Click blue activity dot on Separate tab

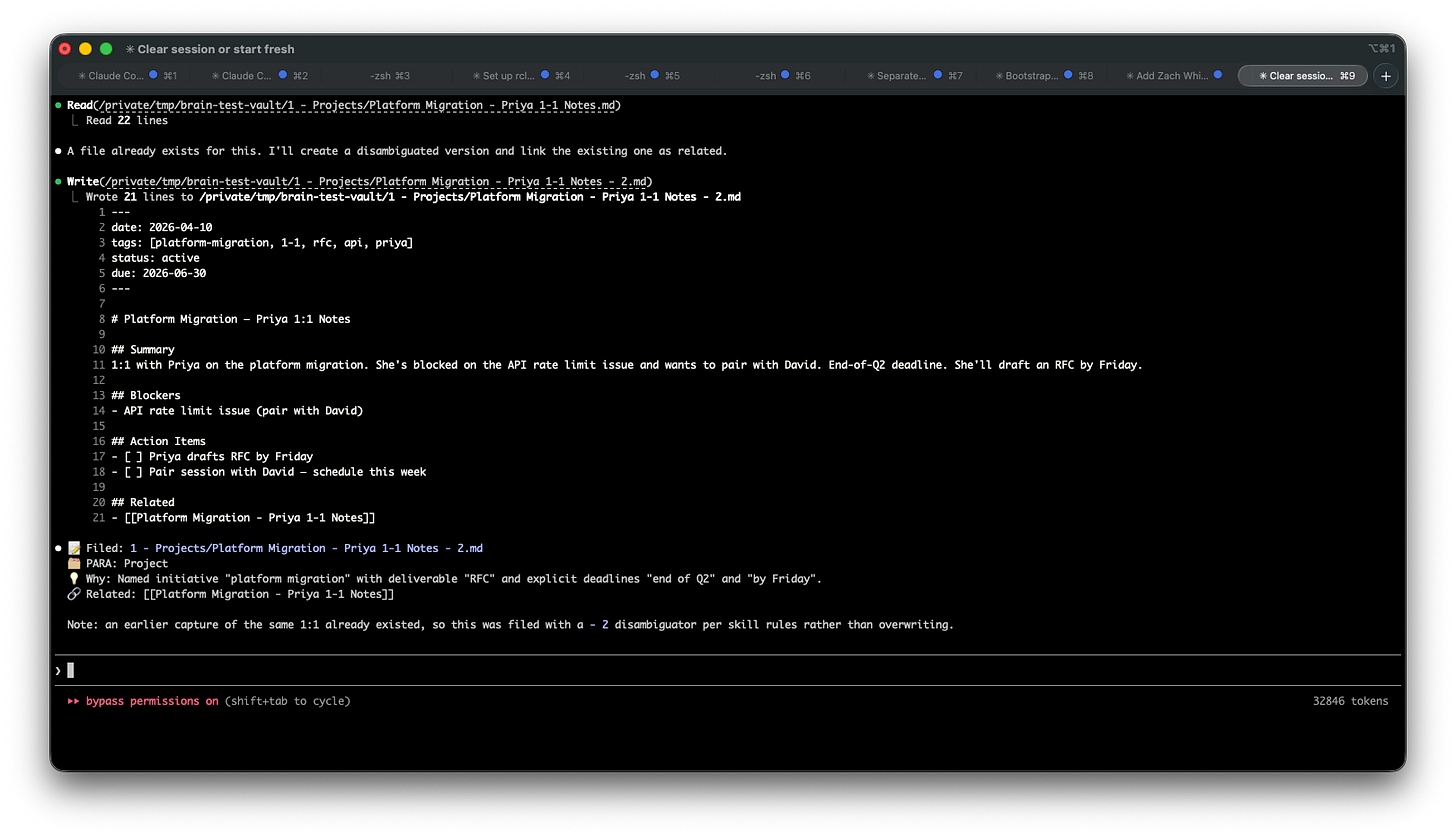coord(937,75)
